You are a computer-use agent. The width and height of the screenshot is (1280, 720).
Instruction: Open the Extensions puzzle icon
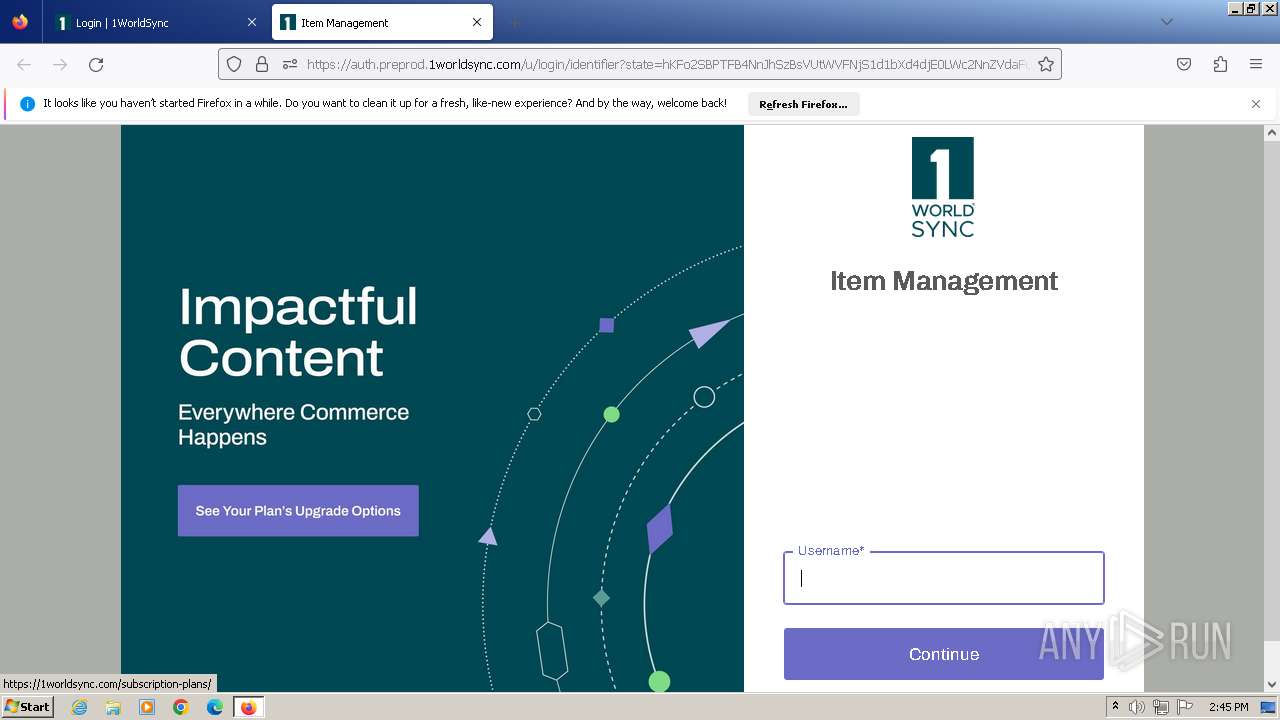coord(1220,64)
